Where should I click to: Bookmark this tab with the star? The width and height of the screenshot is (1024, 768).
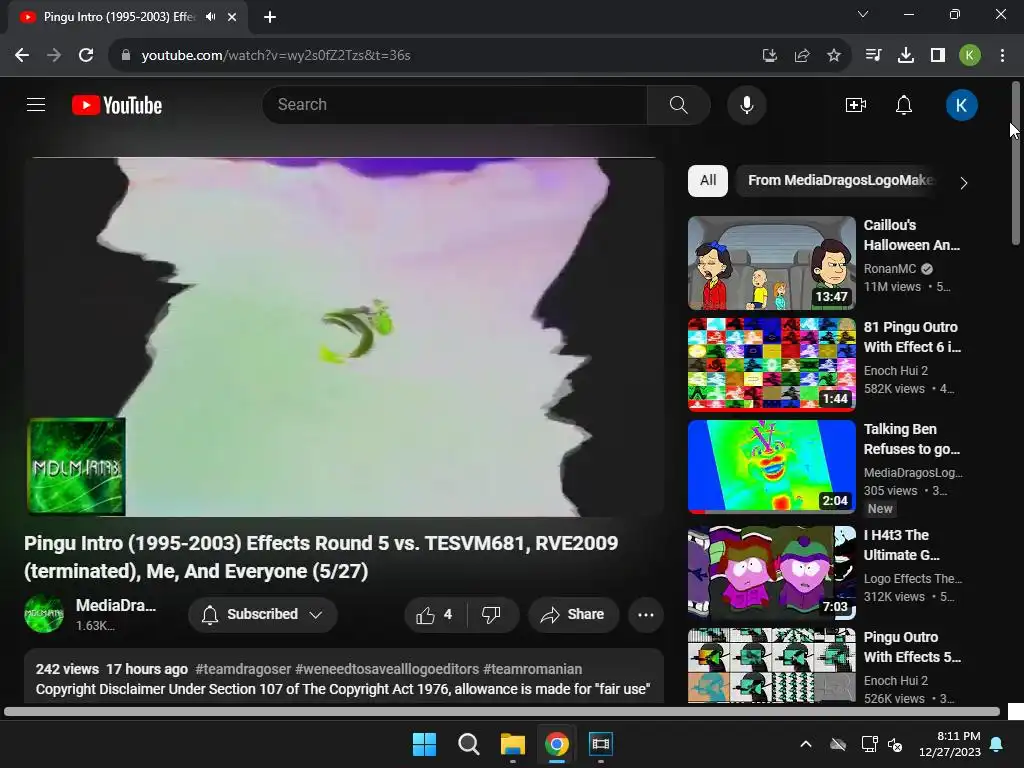click(834, 56)
